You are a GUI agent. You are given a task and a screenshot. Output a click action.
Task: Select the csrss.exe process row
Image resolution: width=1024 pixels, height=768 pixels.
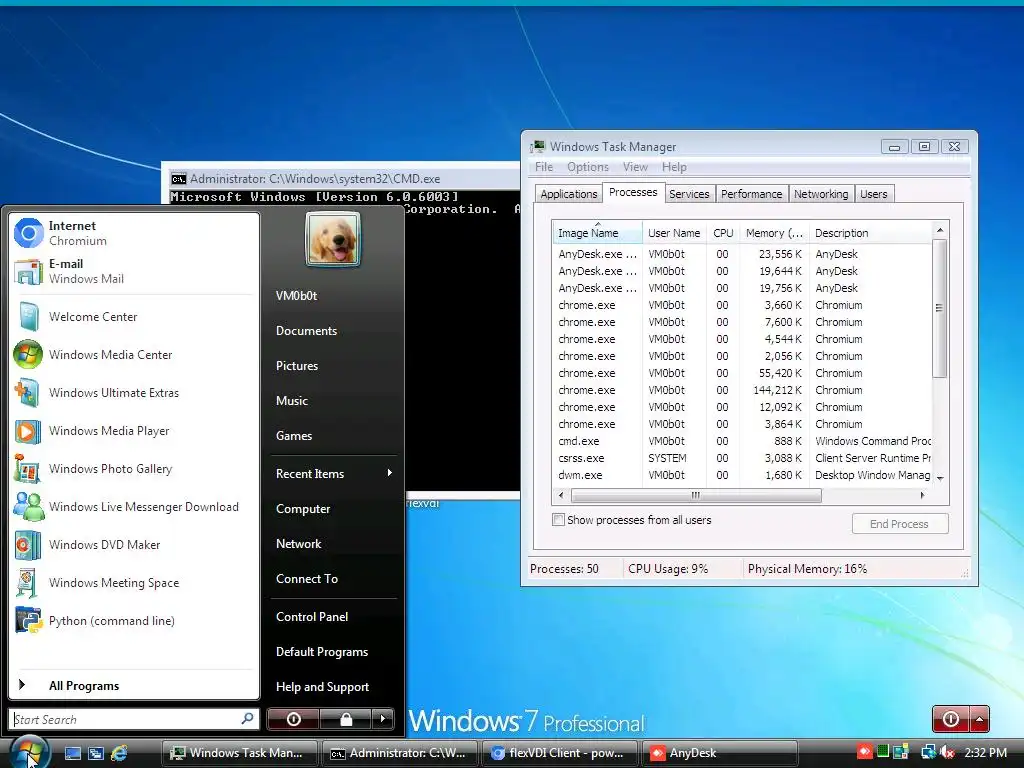click(743, 458)
